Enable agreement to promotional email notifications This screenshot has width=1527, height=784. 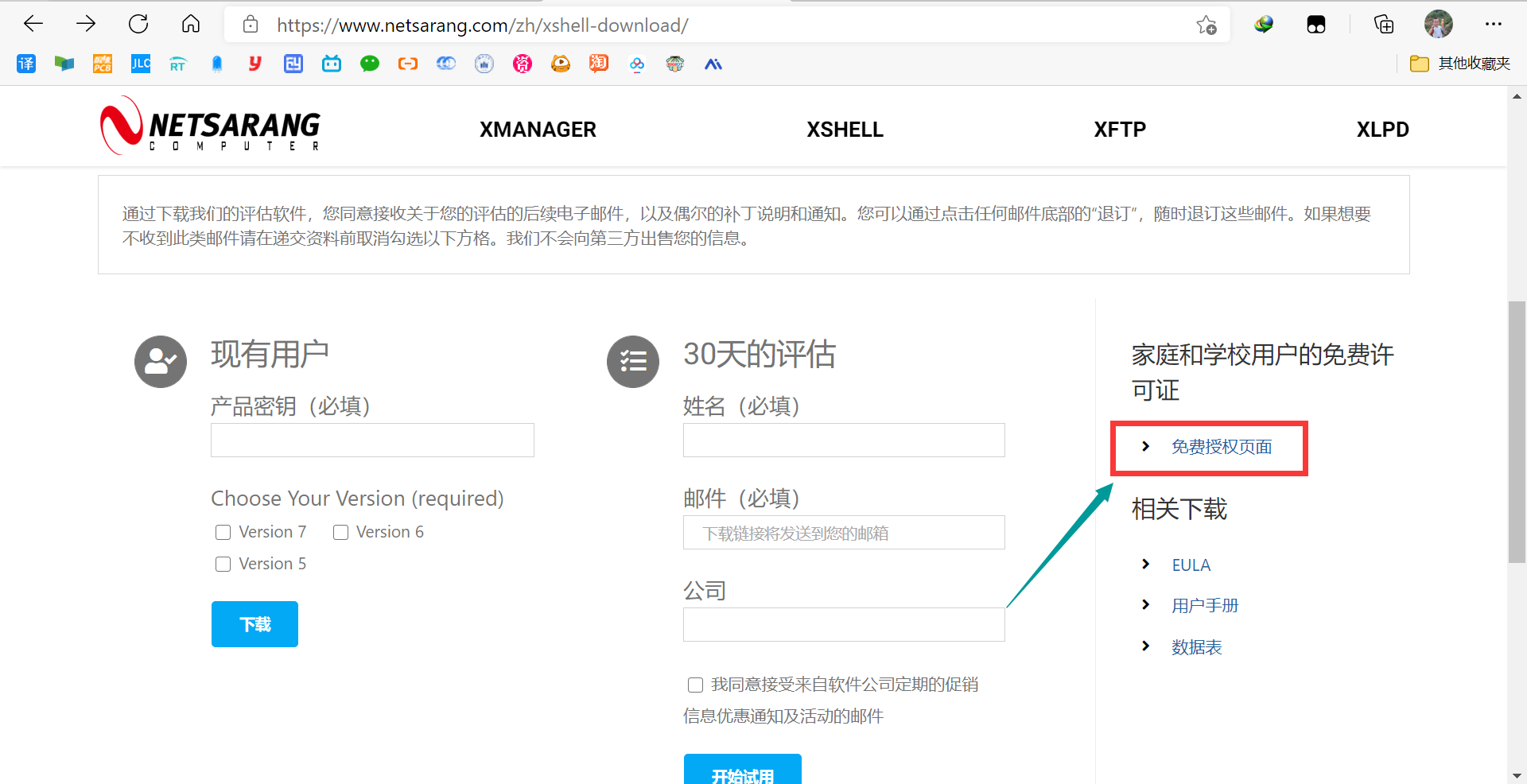pos(695,685)
